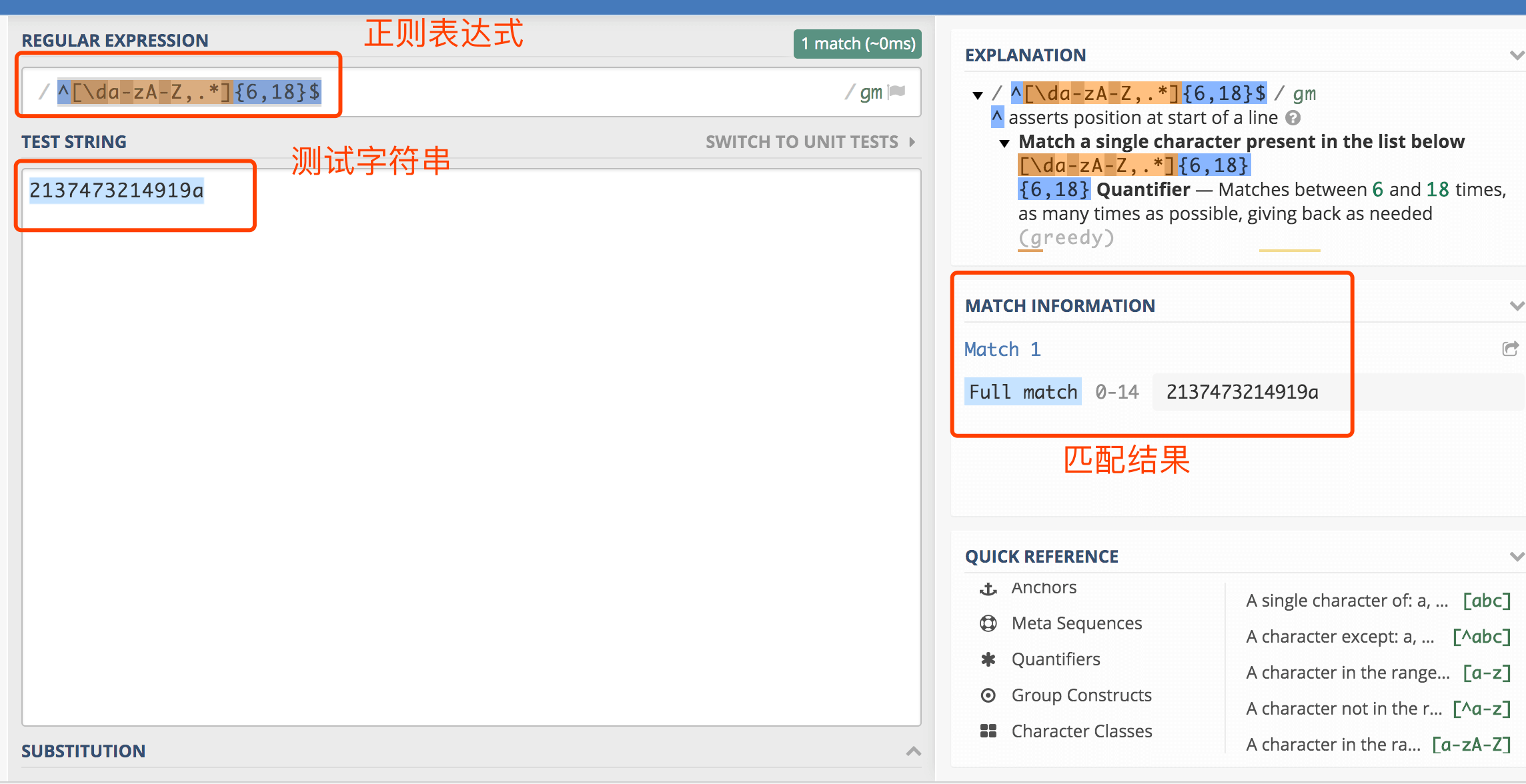This screenshot has width=1526, height=784.
Task: Expand the Substitution section chevron
Action: [914, 751]
